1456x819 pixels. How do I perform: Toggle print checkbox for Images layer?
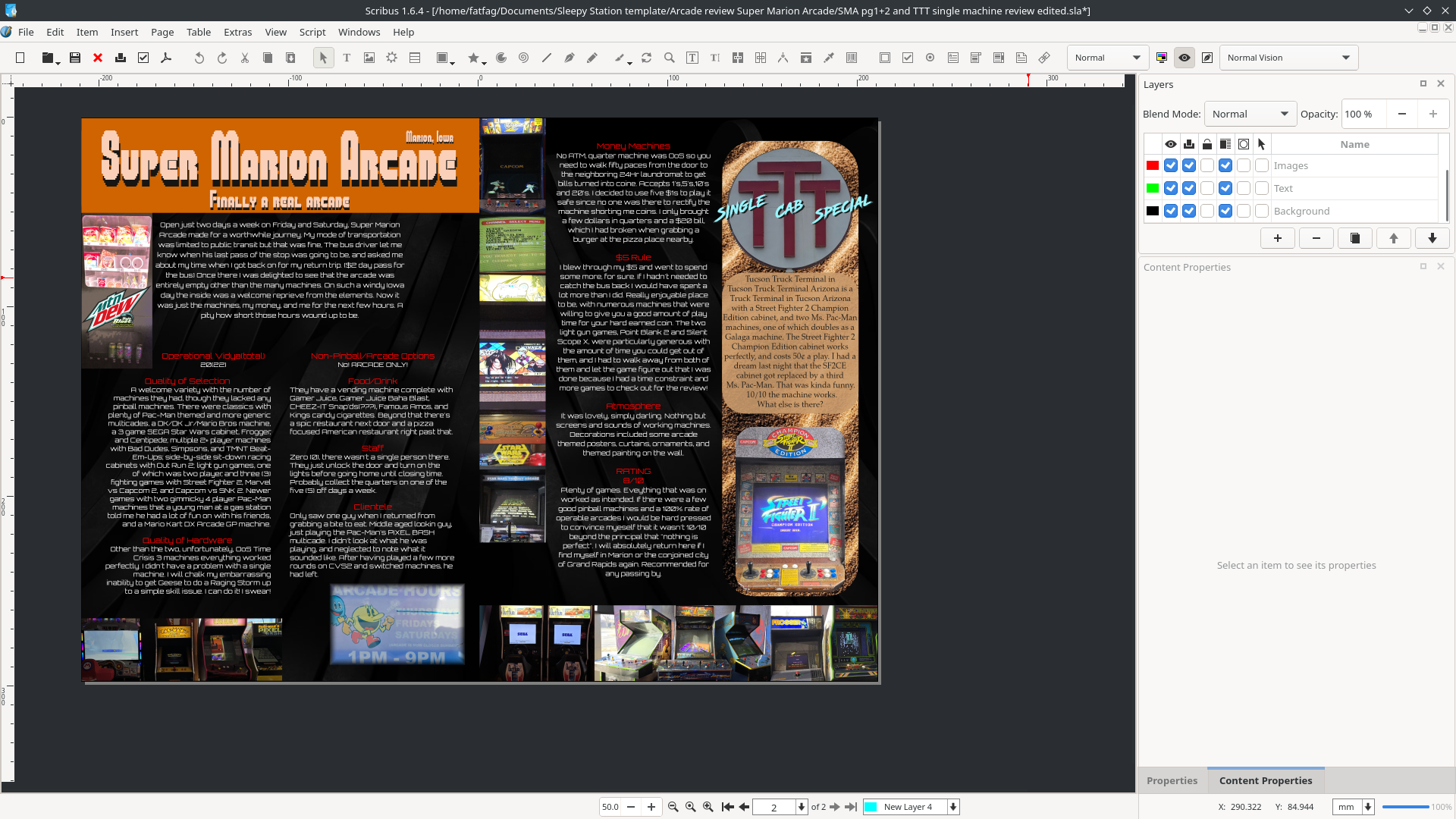(x=1189, y=165)
